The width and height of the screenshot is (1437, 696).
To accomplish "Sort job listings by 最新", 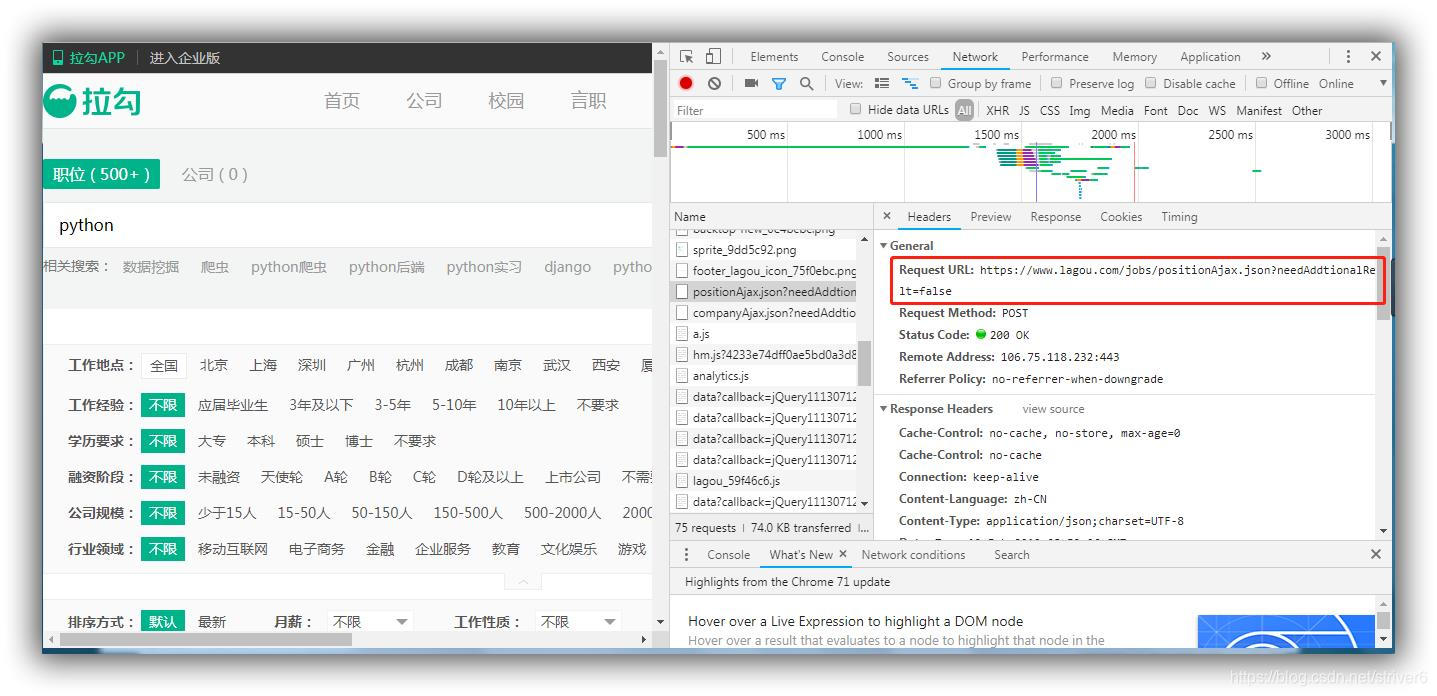I will pyautogui.click(x=212, y=622).
